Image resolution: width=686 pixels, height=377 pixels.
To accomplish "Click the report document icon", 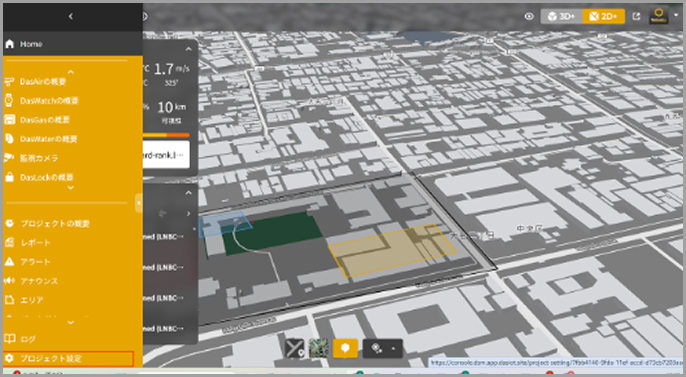I will pos(10,242).
